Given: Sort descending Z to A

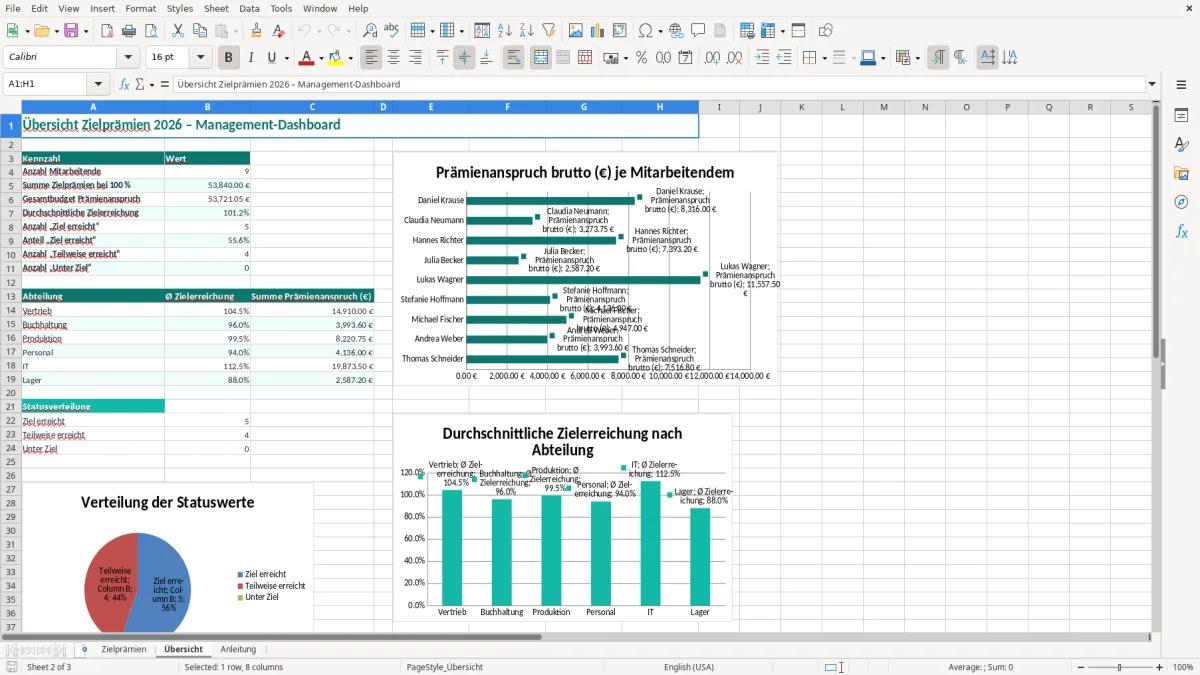Looking at the screenshot, I should [526, 31].
